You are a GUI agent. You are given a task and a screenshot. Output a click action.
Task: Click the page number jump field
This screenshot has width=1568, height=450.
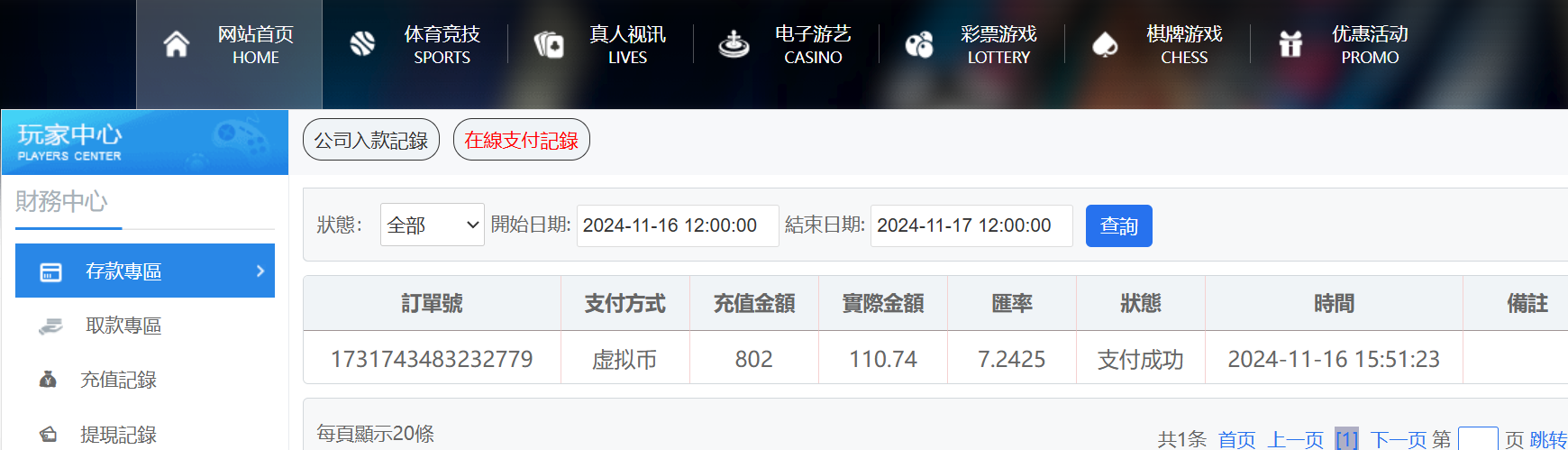pos(1478,438)
